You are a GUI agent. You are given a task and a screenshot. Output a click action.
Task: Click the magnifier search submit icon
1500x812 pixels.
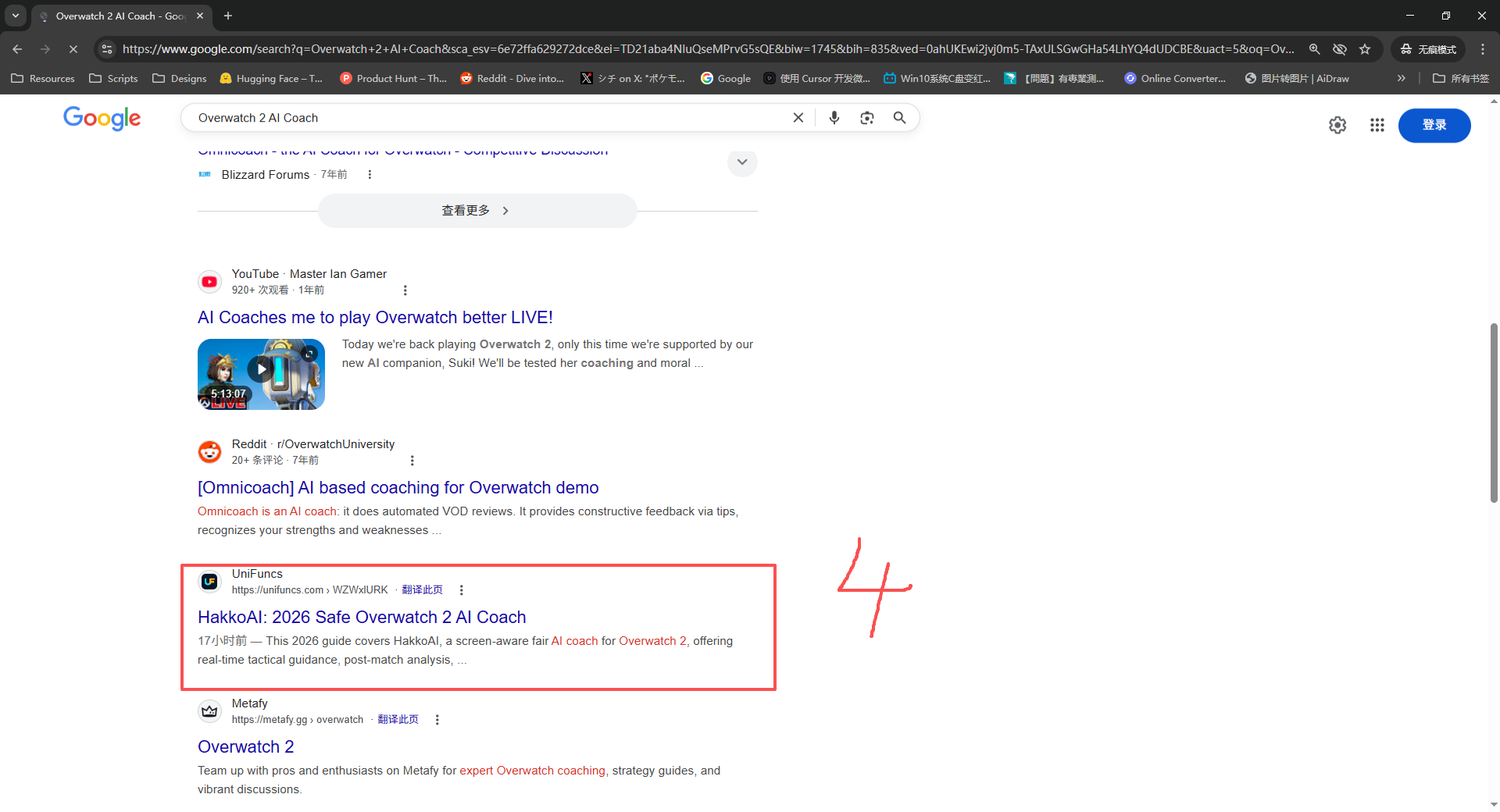(900, 118)
